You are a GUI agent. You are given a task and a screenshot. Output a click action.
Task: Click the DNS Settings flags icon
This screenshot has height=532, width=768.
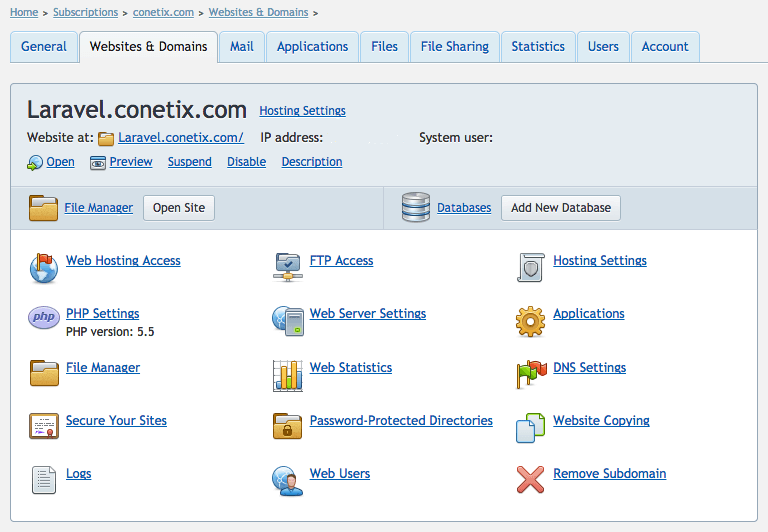click(531, 374)
